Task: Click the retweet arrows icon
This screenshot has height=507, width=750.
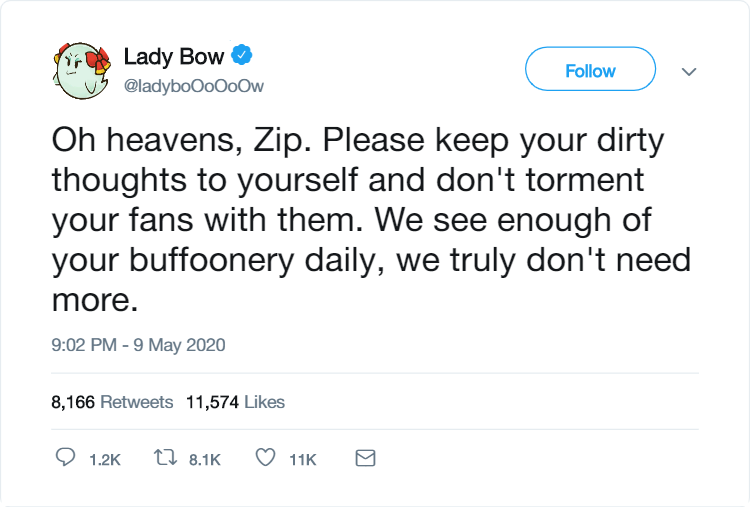Action: (162, 459)
